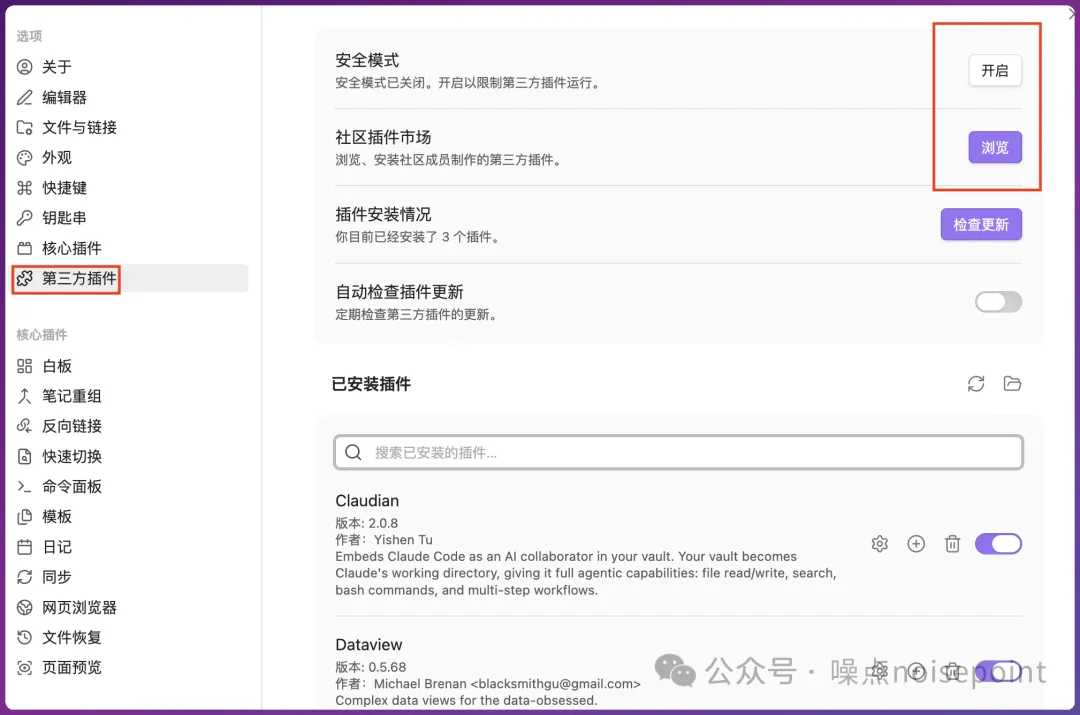The width and height of the screenshot is (1080, 715).
Task: Click Claudian's plus hotkey icon
Action: 916,544
